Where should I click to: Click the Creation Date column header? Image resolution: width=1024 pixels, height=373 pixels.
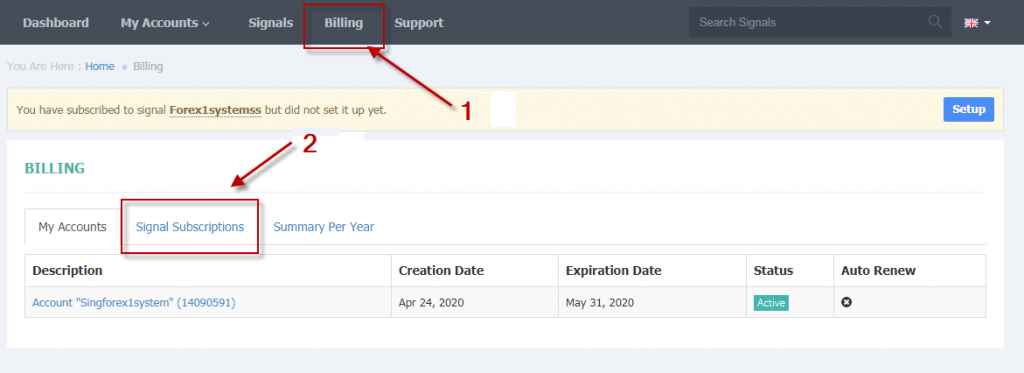click(x=441, y=270)
